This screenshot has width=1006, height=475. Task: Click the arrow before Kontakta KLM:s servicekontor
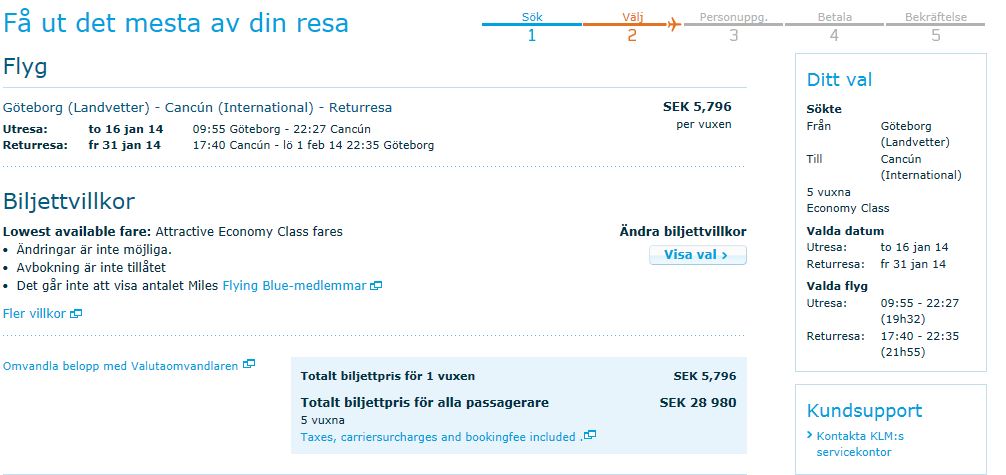coord(809,436)
